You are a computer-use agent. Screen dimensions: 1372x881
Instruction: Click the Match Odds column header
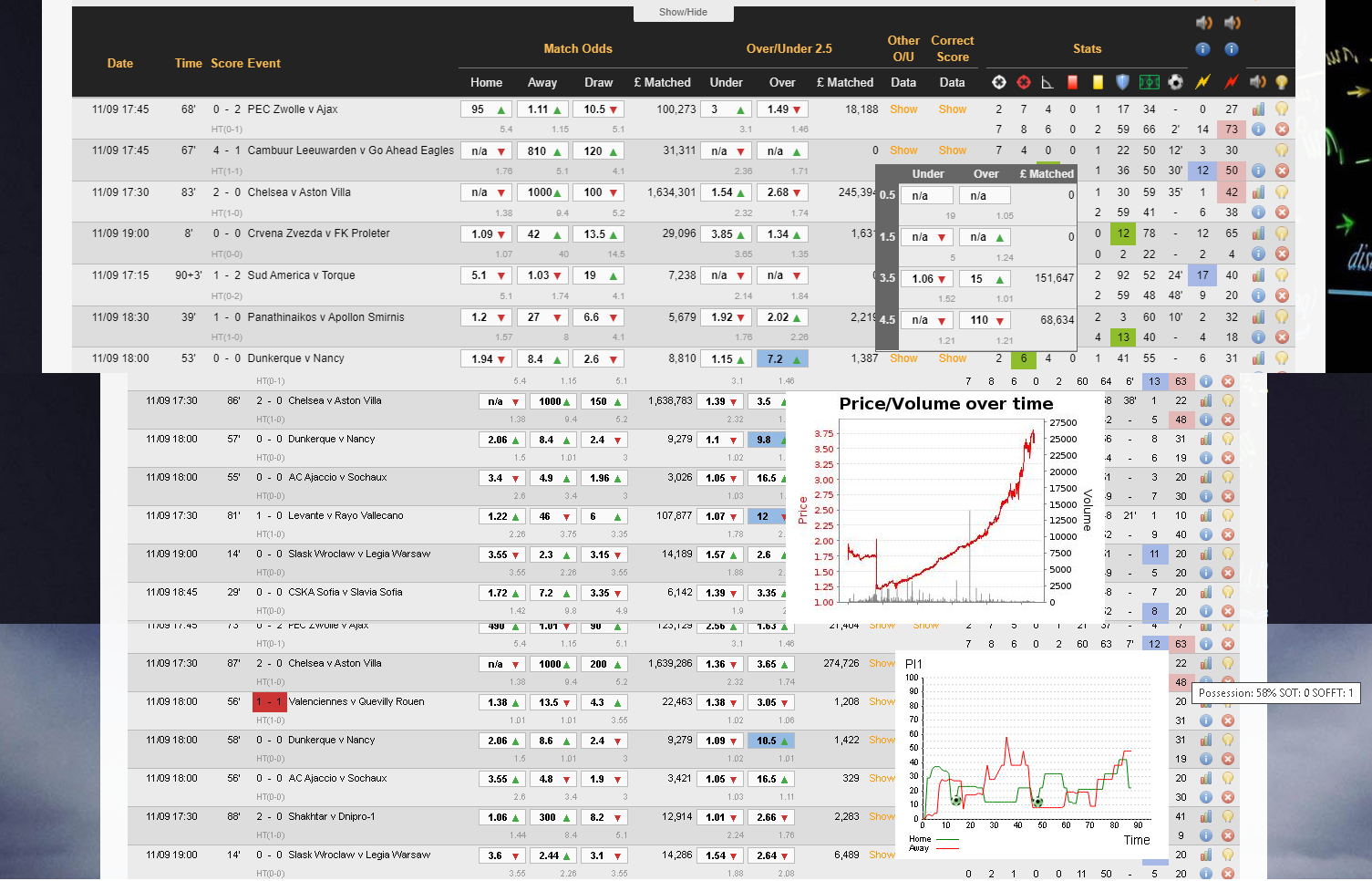[x=578, y=49]
